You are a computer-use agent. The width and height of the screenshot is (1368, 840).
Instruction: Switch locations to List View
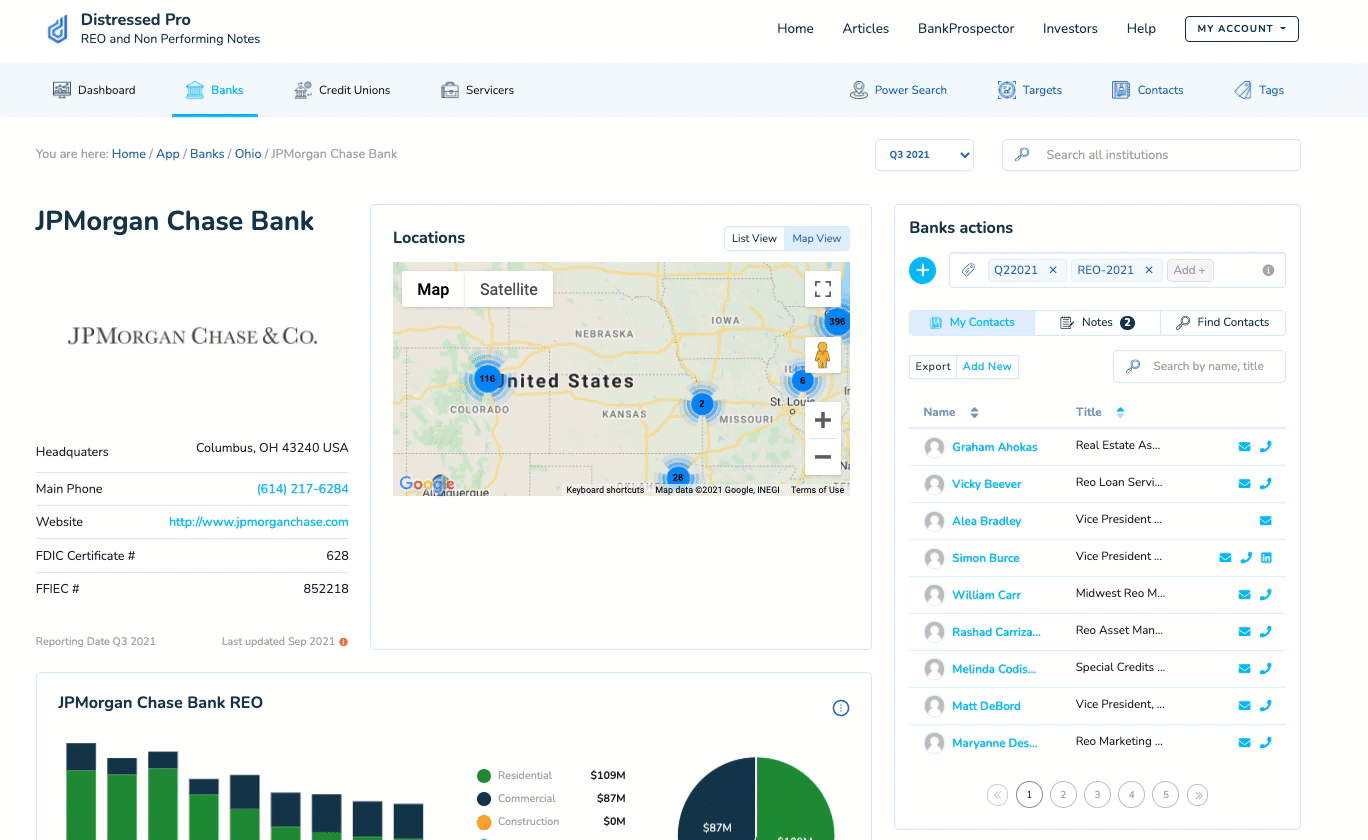click(754, 239)
